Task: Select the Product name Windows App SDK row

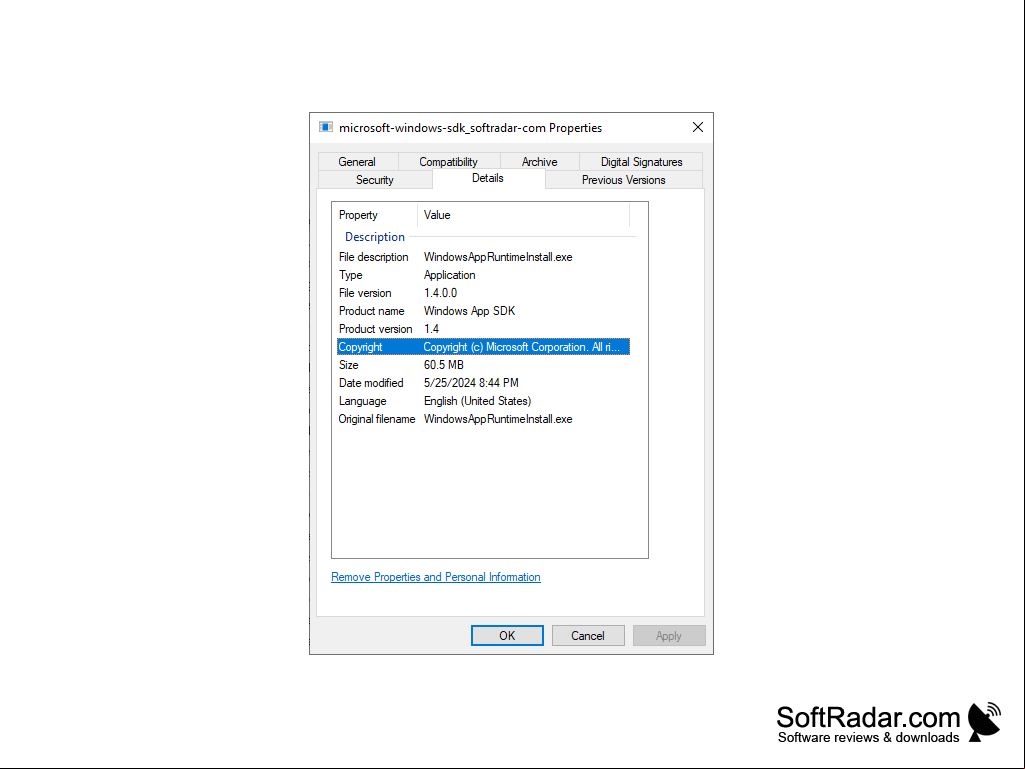Action: (483, 311)
